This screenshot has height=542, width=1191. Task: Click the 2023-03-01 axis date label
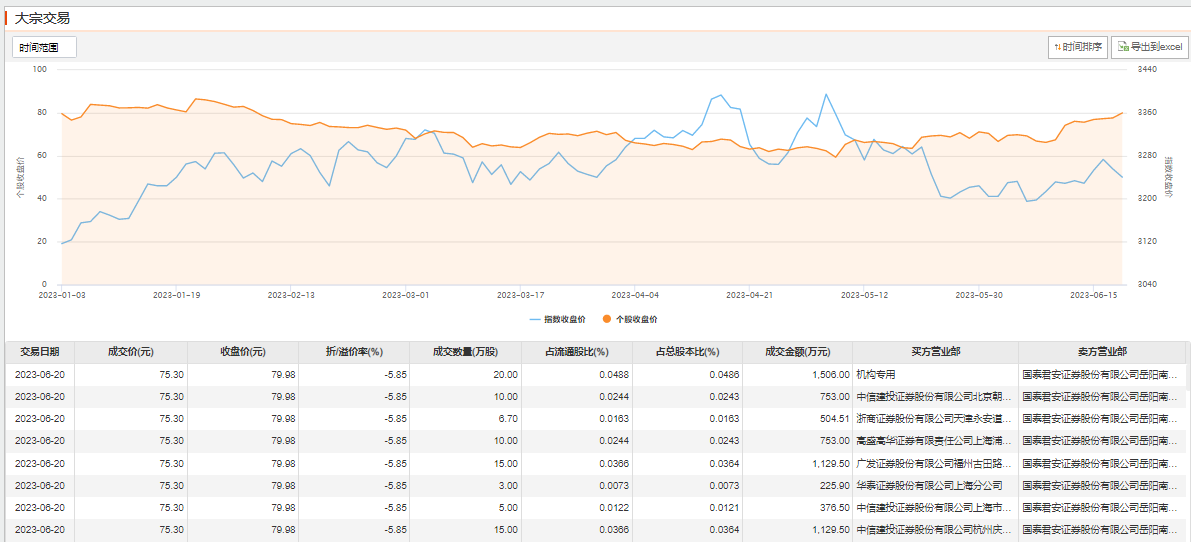pyautogui.click(x=406, y=294)
